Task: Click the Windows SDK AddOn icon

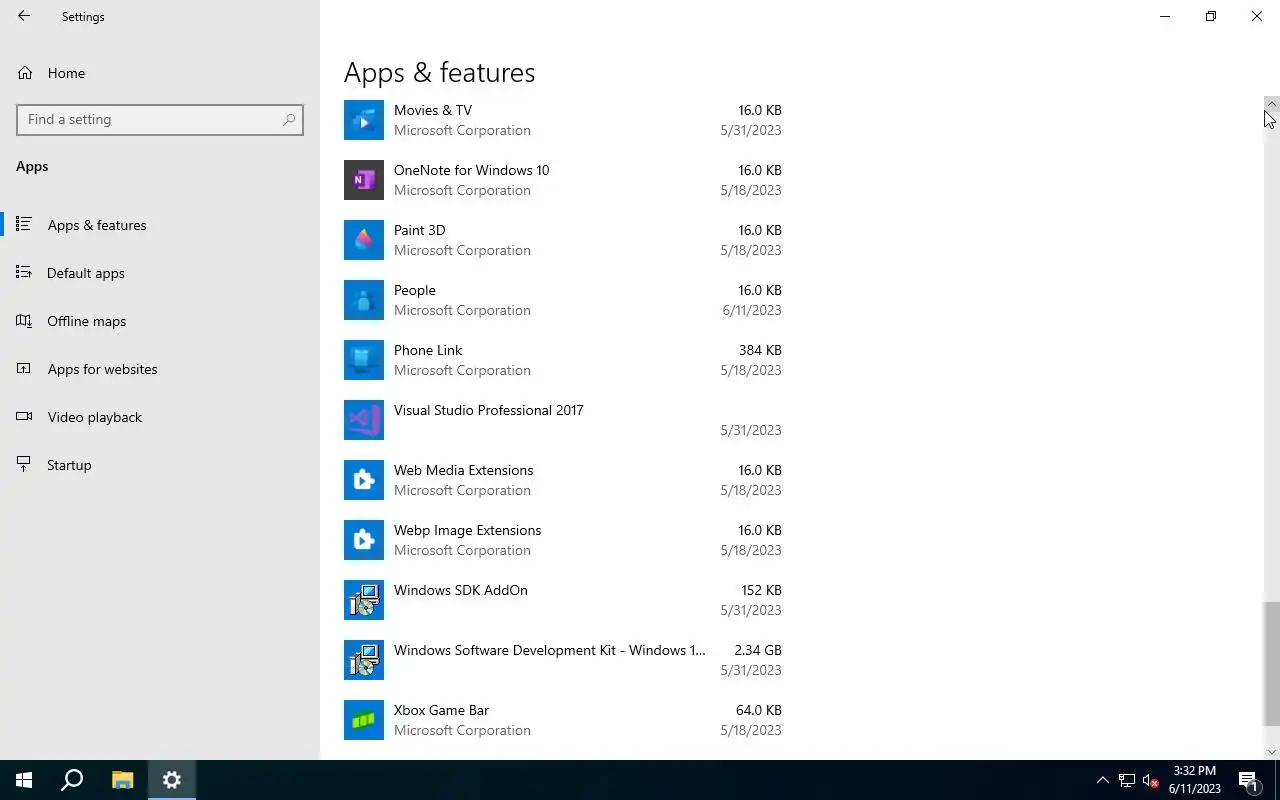Action: pos(364,600)
